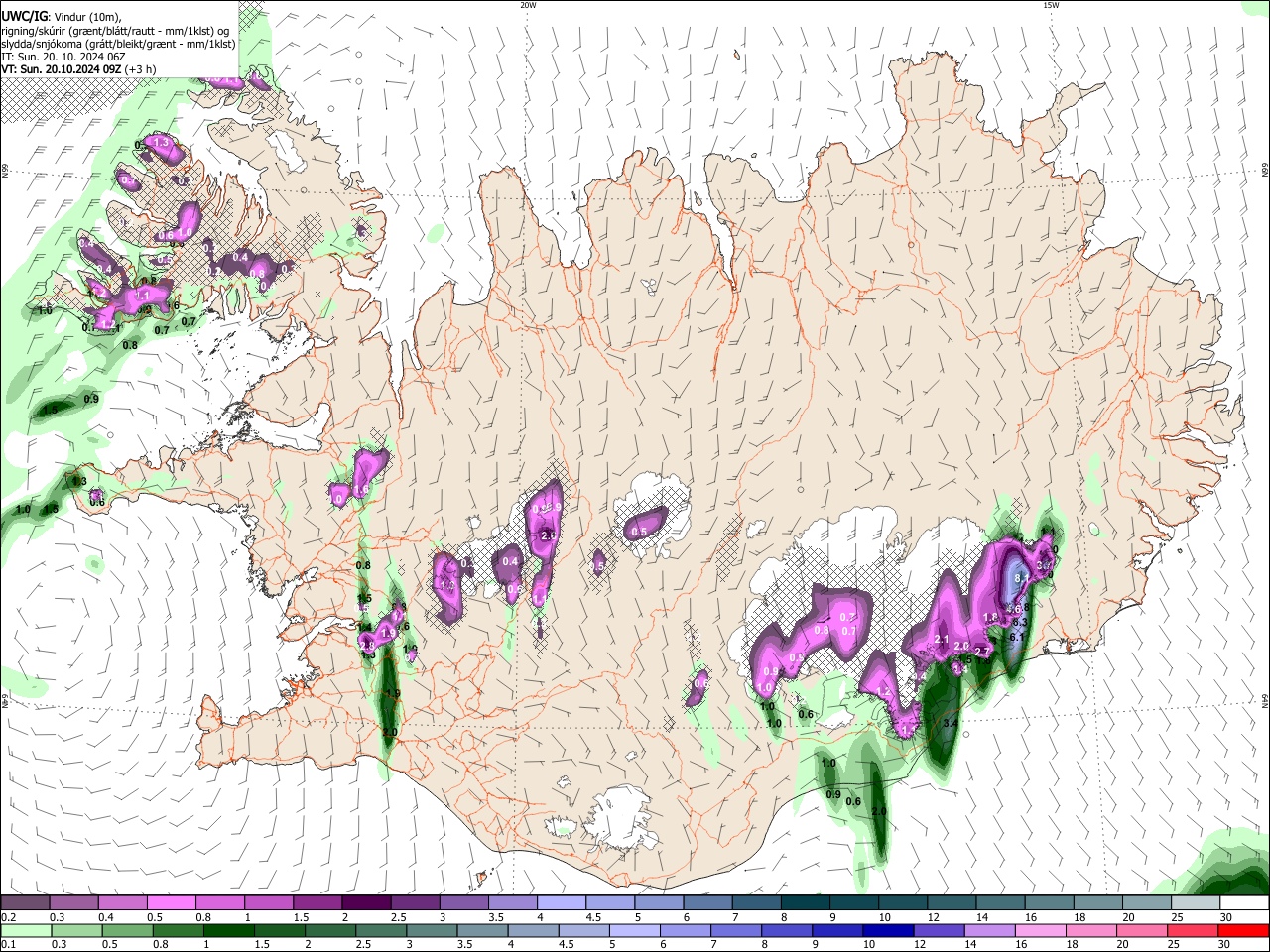Click the '6.1' precipitation value on the map

(x=1016, y=638)
